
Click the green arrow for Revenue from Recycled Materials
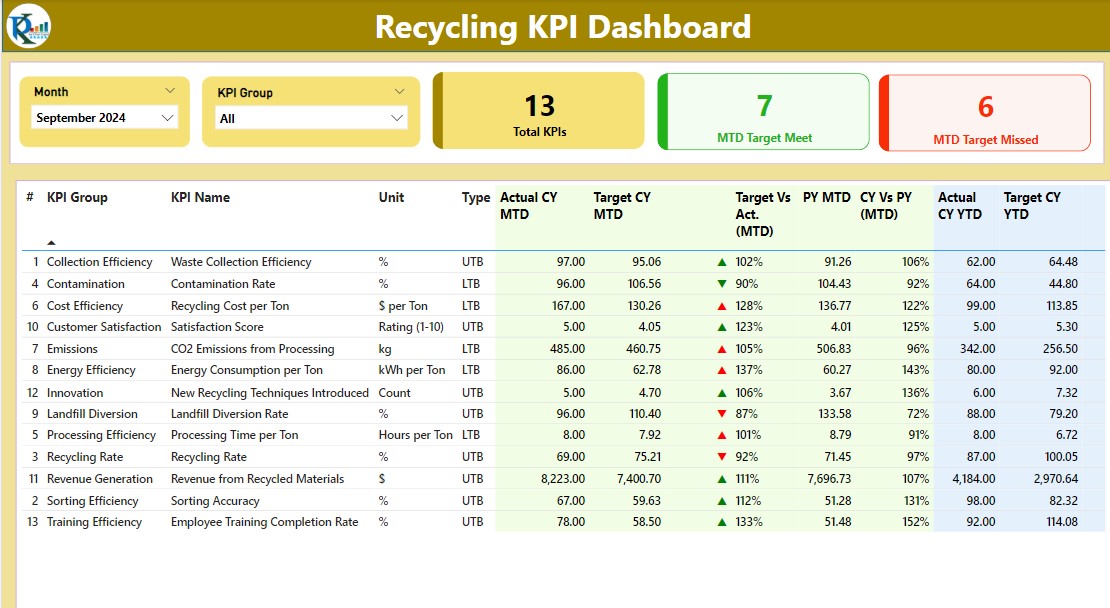722,479
